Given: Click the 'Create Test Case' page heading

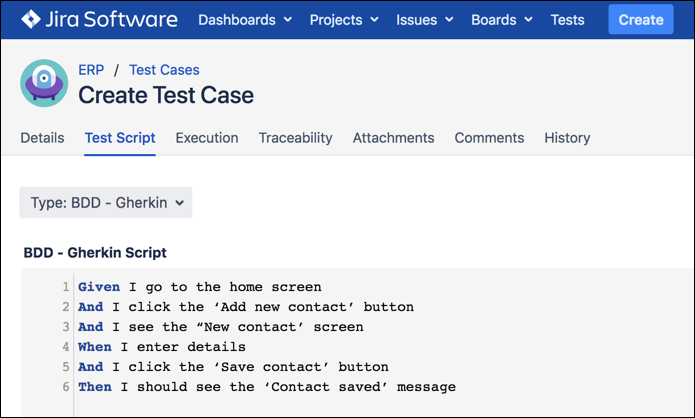Looking at the screenshot, I should [x=166, y=95].
